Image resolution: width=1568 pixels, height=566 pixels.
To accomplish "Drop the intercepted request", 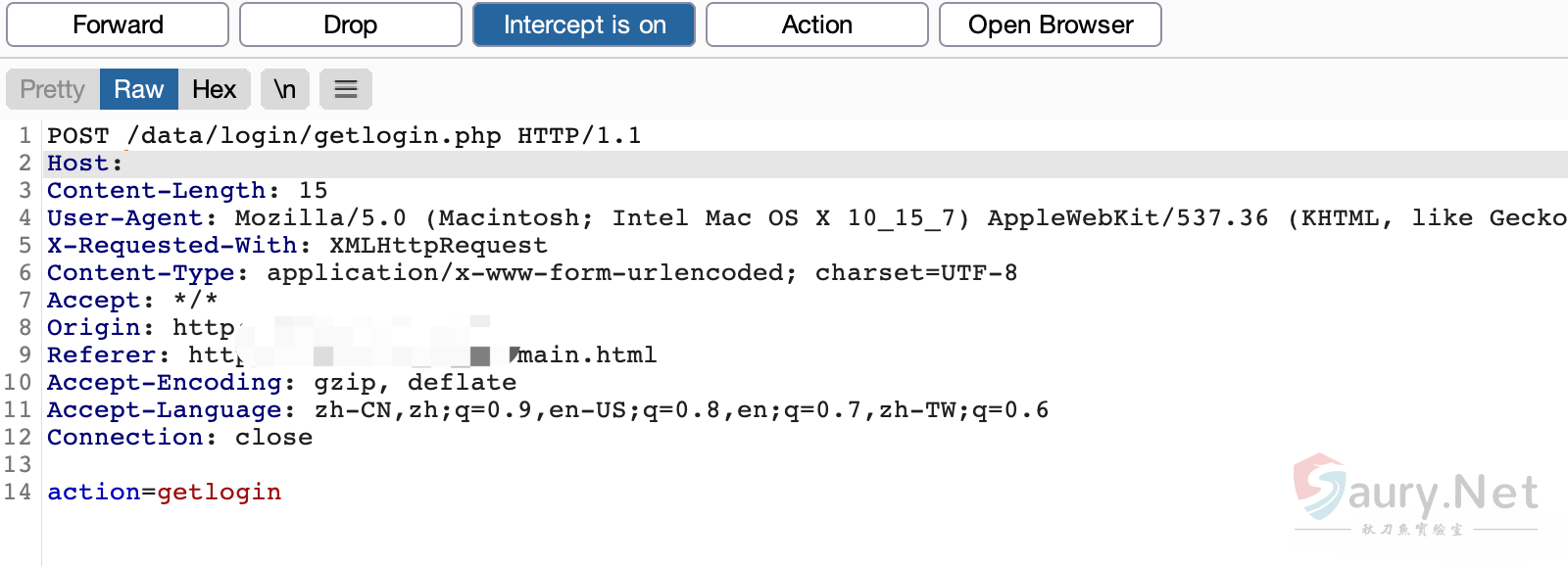I will [x=350, y=24].
